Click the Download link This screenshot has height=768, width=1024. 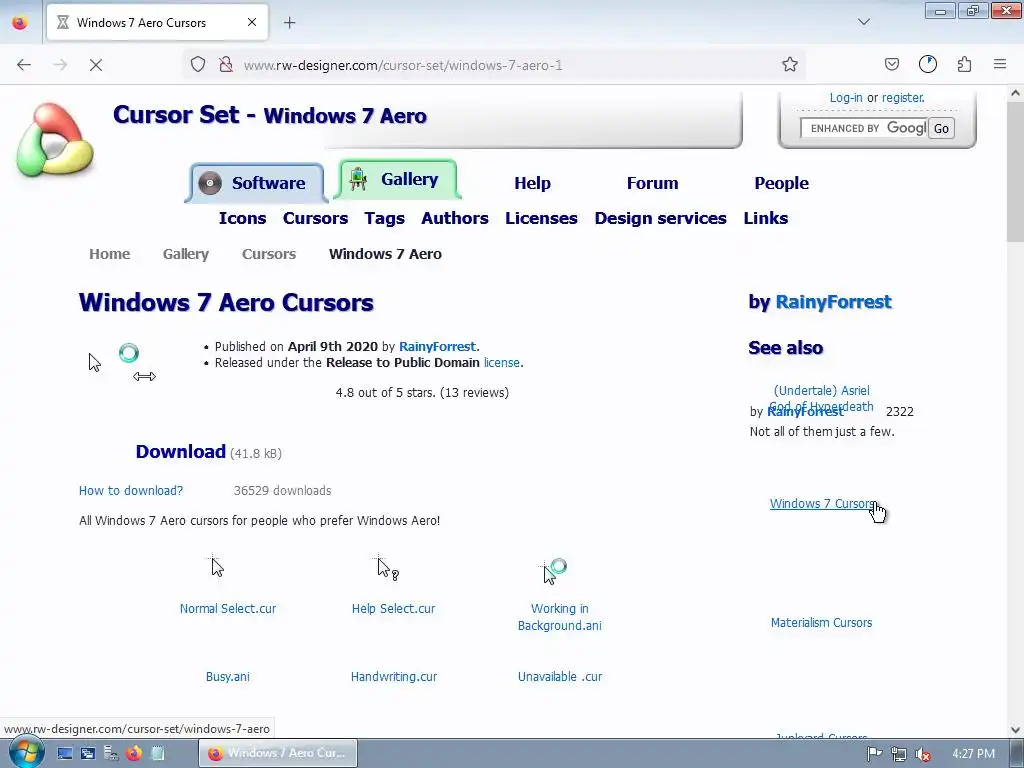(180, 451)
